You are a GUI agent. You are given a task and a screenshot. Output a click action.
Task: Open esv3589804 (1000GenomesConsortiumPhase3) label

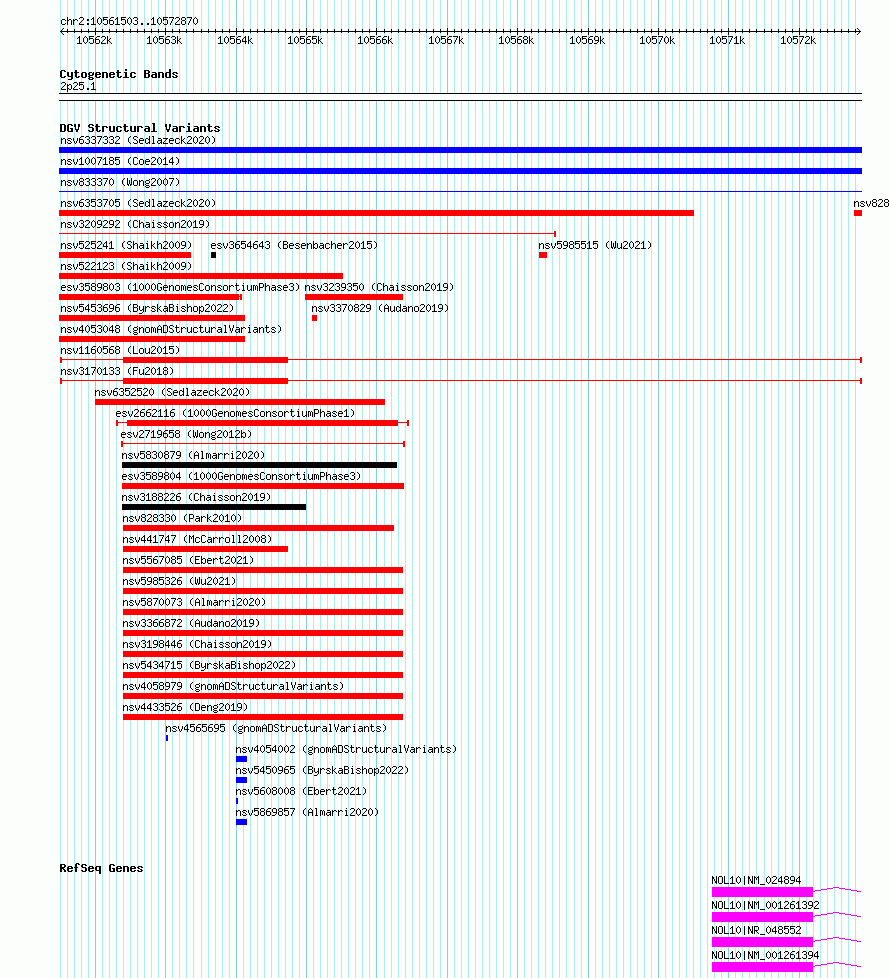coord(241,477)
